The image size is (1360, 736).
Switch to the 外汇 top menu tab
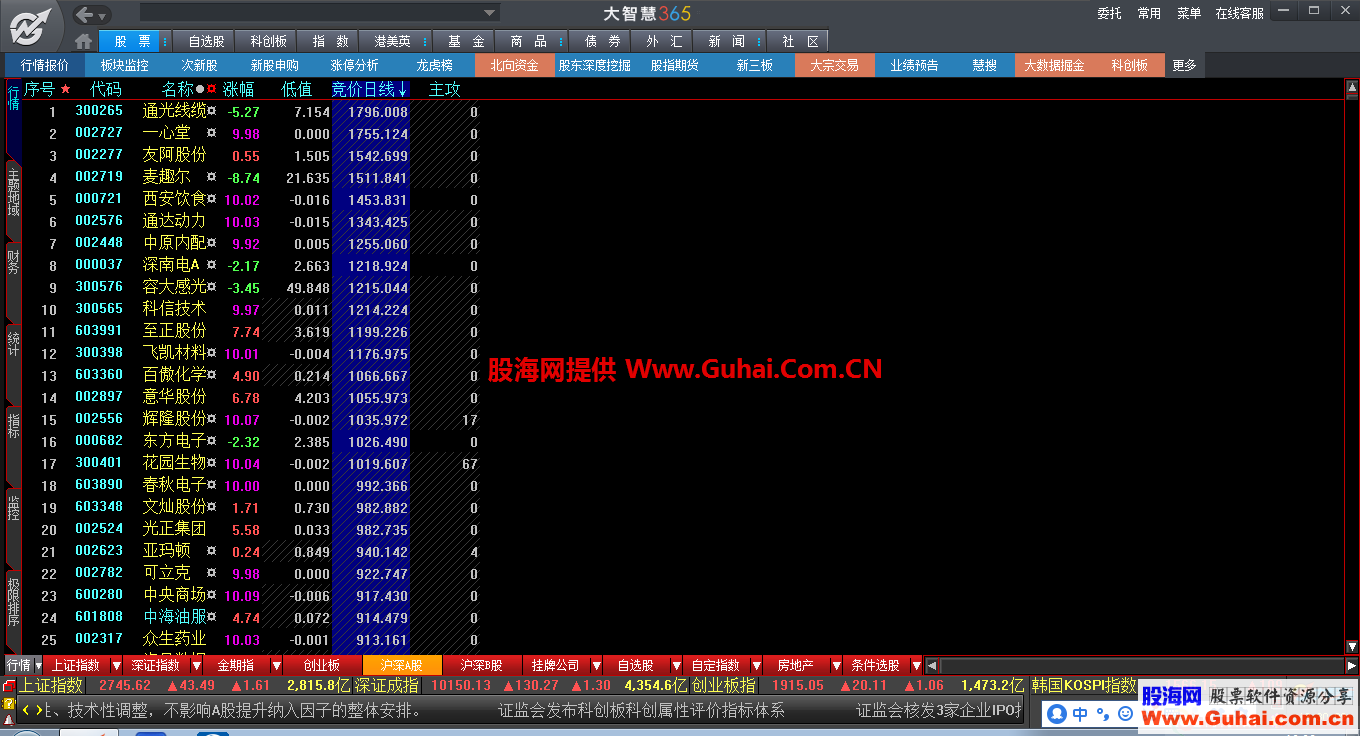click(x=664, y=41)
